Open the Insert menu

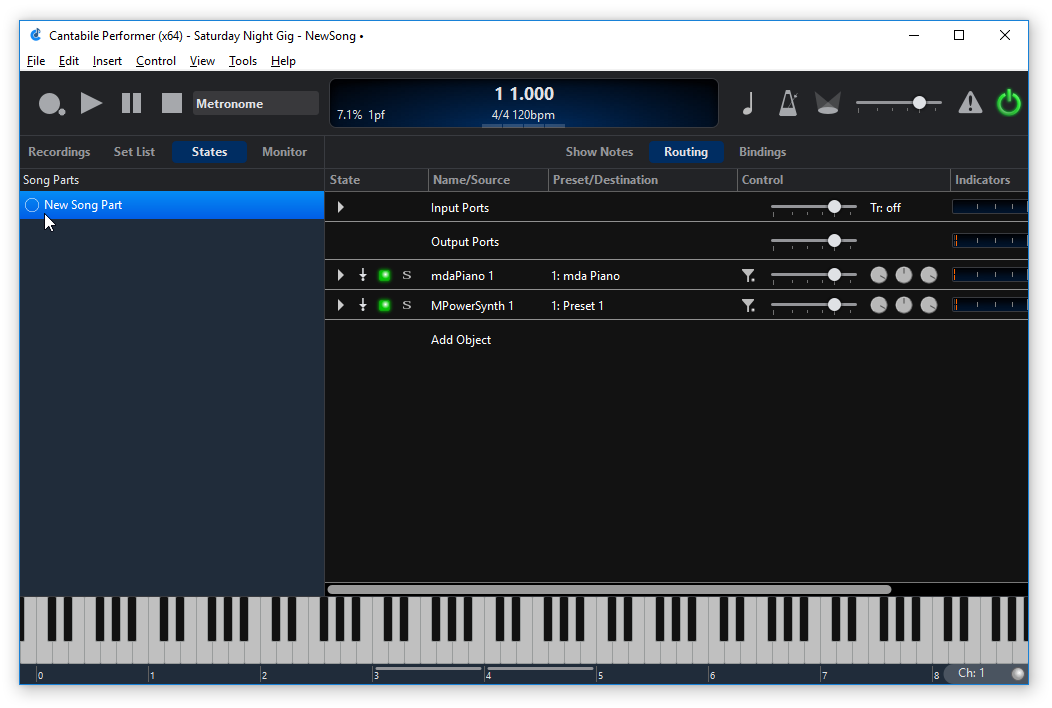(x=107, y=61)
